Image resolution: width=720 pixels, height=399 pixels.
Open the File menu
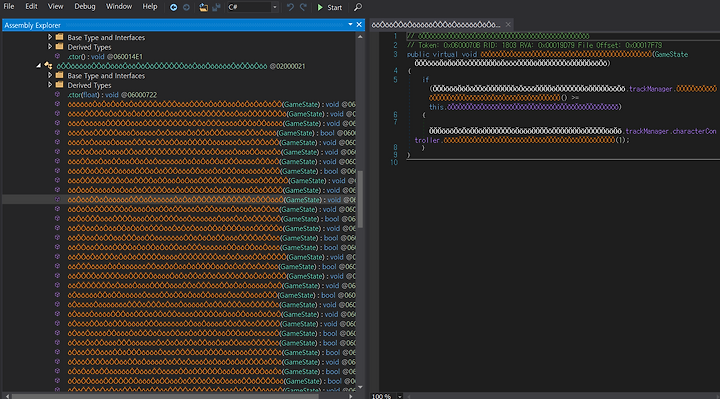[9, 6]
